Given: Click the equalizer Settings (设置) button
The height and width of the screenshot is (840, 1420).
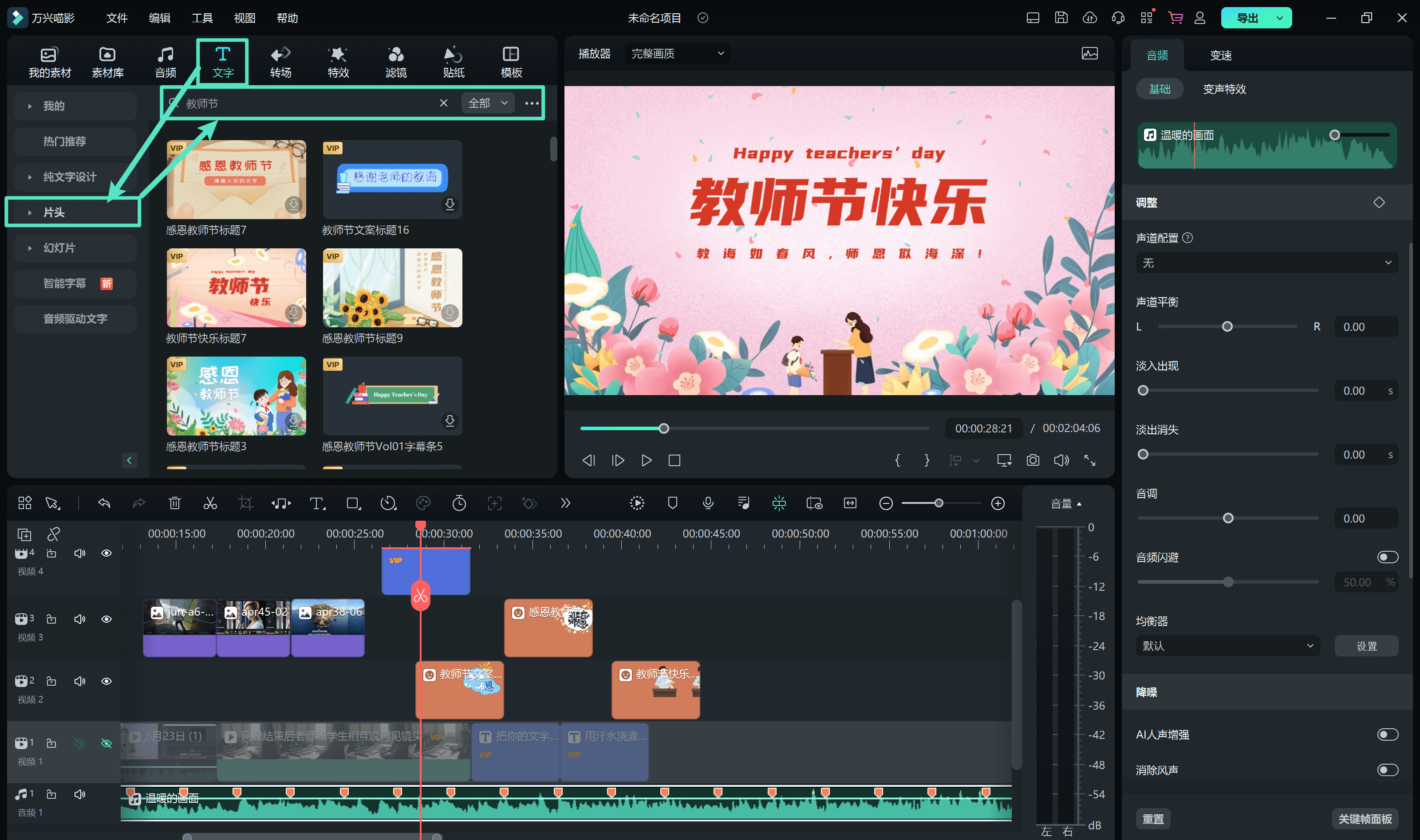Looking at the screenshot, I should pos(1366,646).
